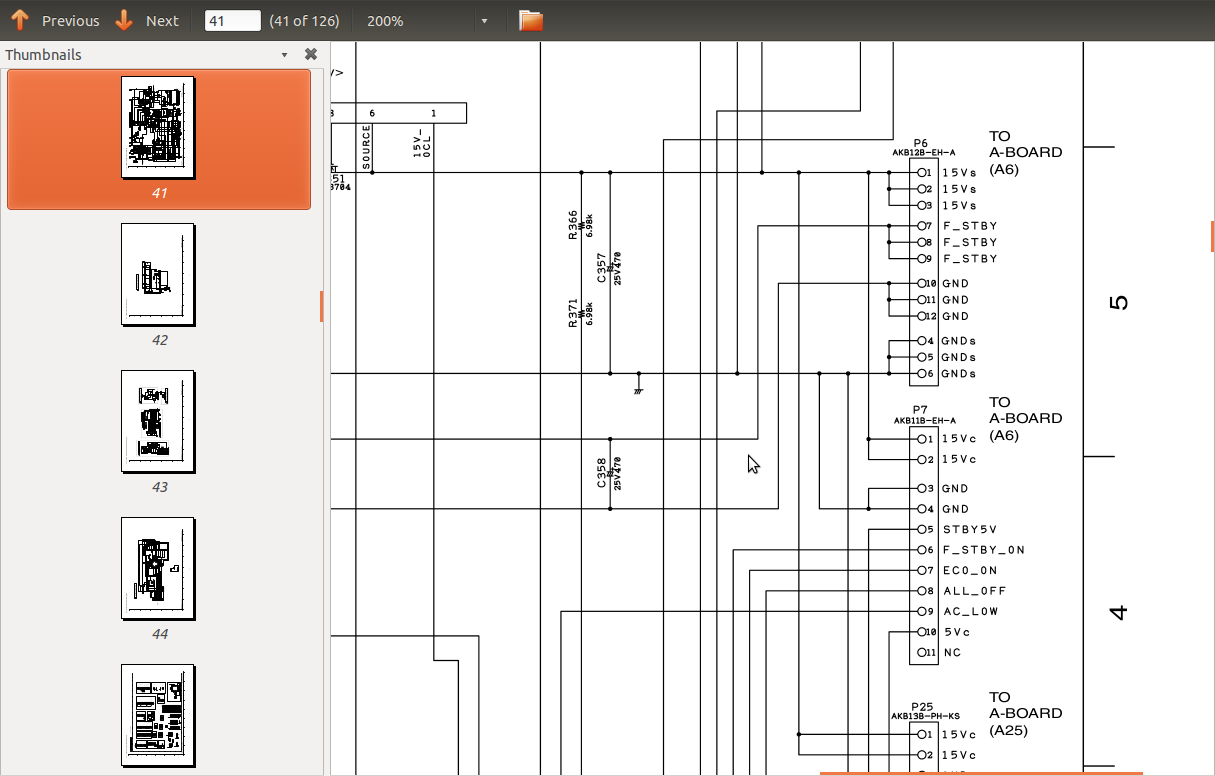Click the Next page down-arrow icon

tap(124, 20)
